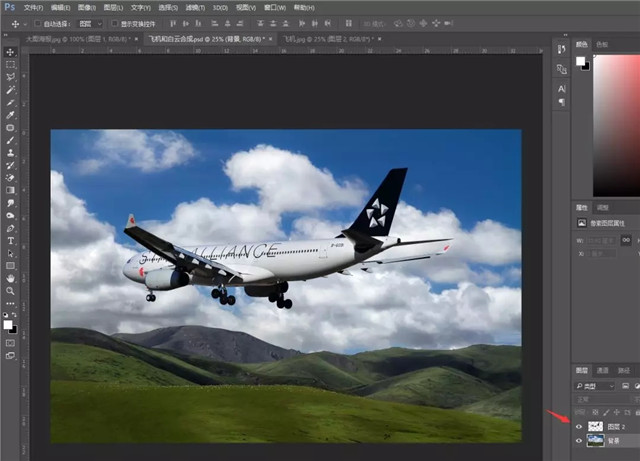Pick a color in the color picker field
Viewport: 640px width, 461px height.
(x=615, y=120)
